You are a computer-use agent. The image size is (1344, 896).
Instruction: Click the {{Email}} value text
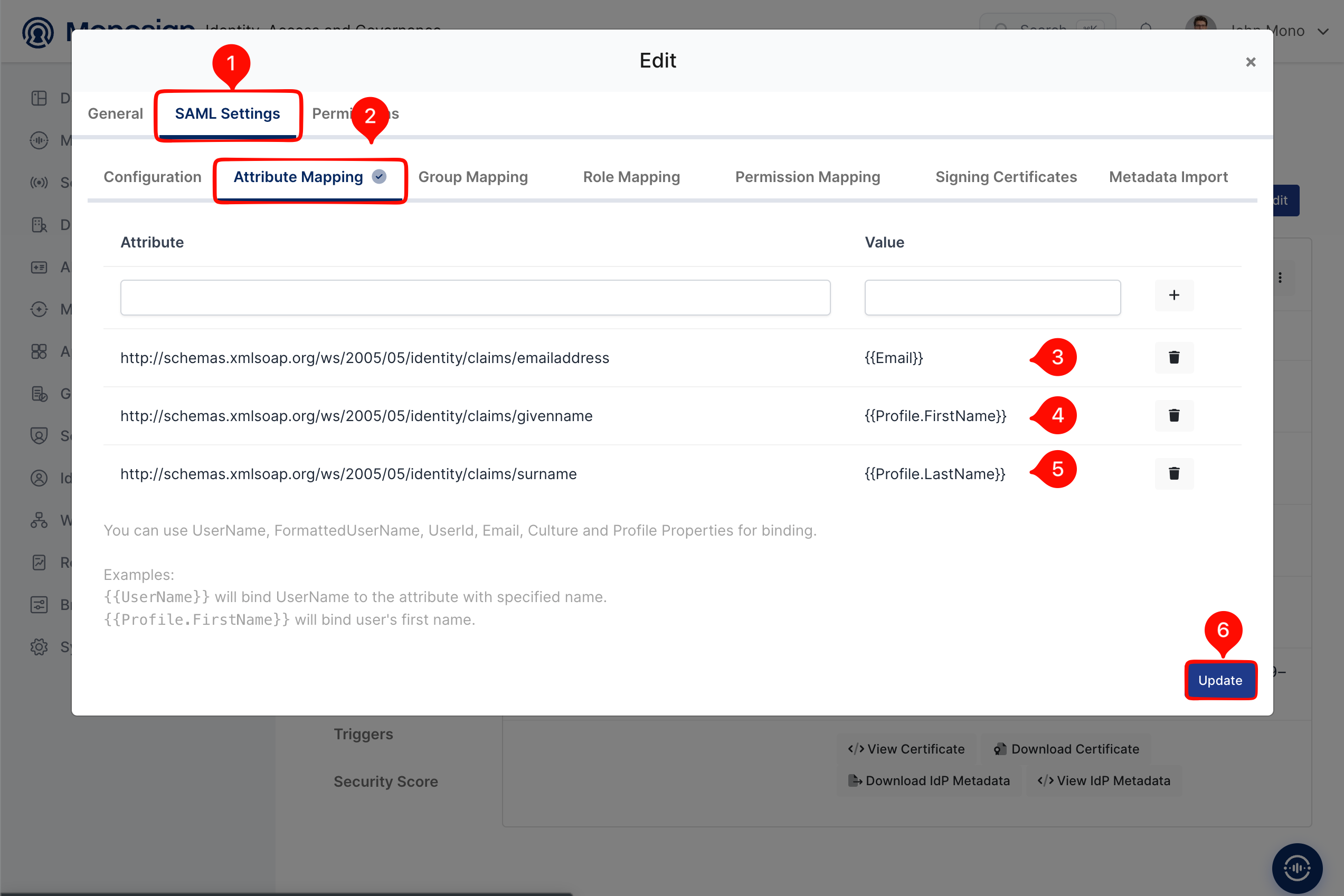pos(894,358)
